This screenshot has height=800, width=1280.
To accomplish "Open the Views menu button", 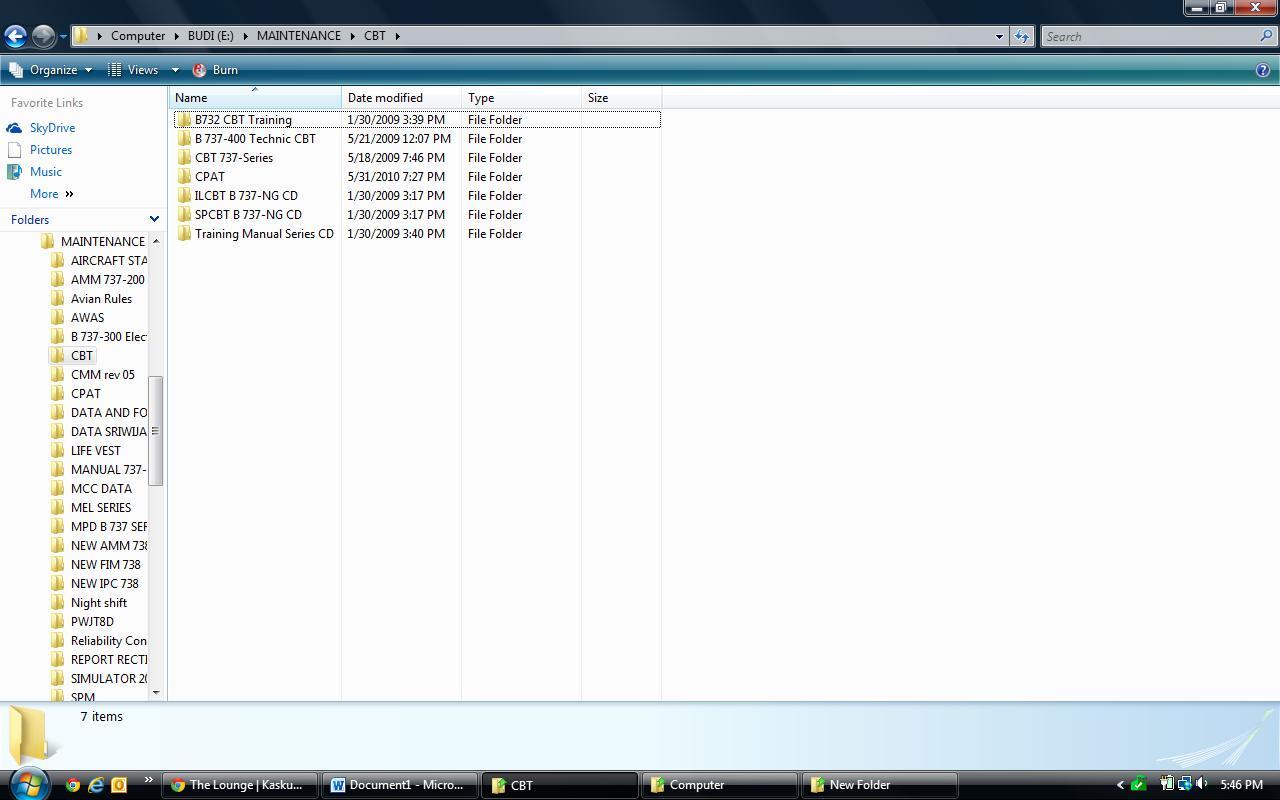I will click(133, 70).
